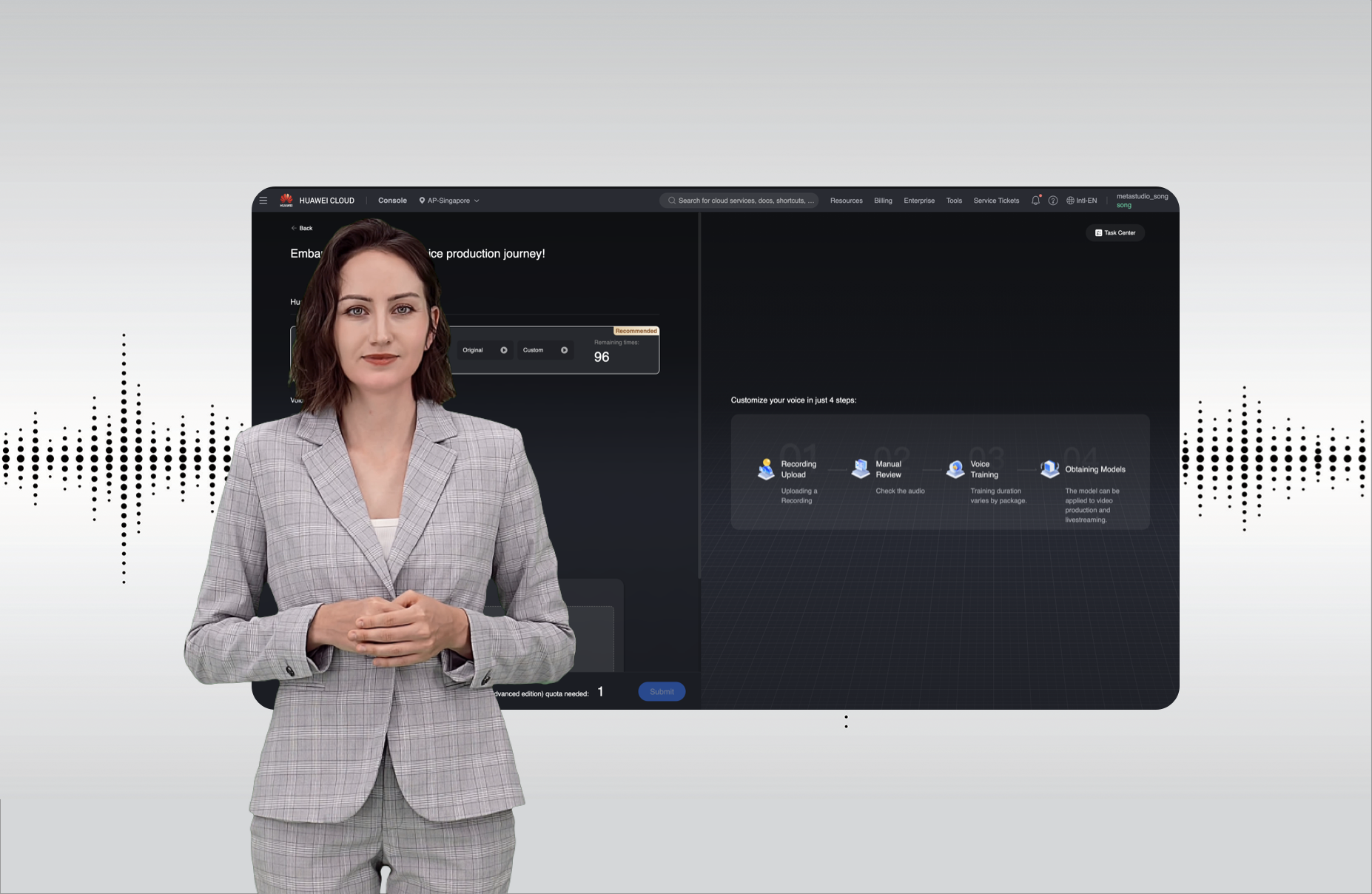This screenshot has width=1372, height=894.
Task: Open the notification bell alerts
Action: (x=1035, y=200)
